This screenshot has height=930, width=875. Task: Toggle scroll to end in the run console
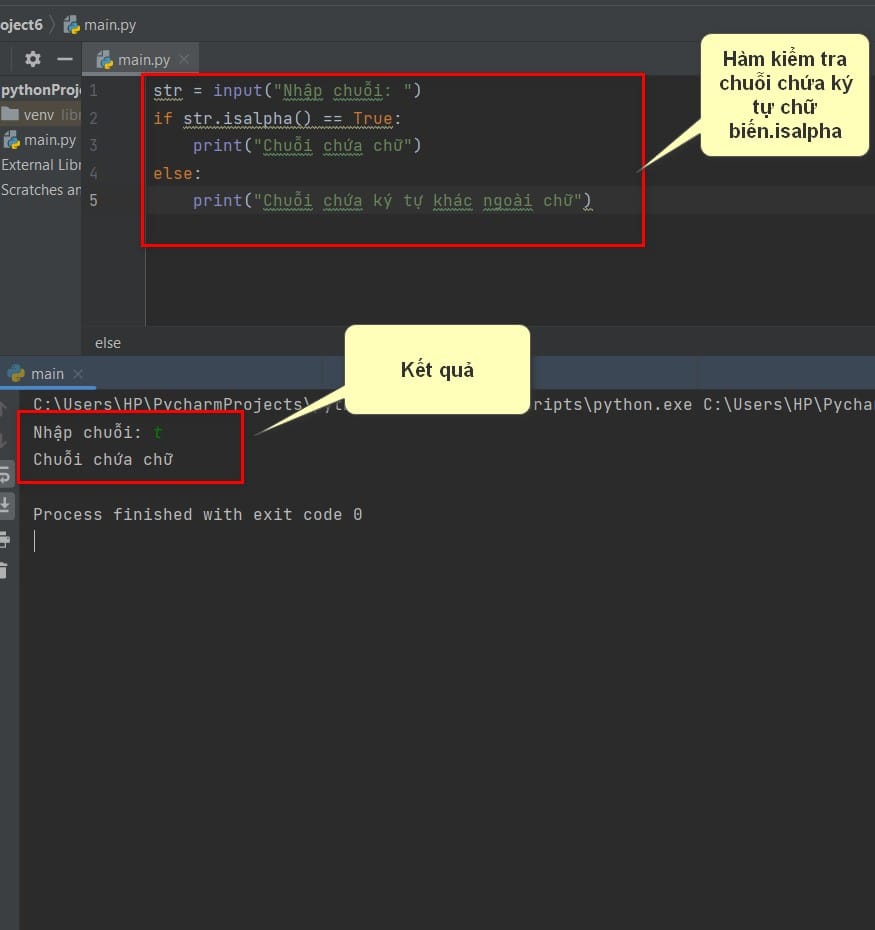click(5, 505)
